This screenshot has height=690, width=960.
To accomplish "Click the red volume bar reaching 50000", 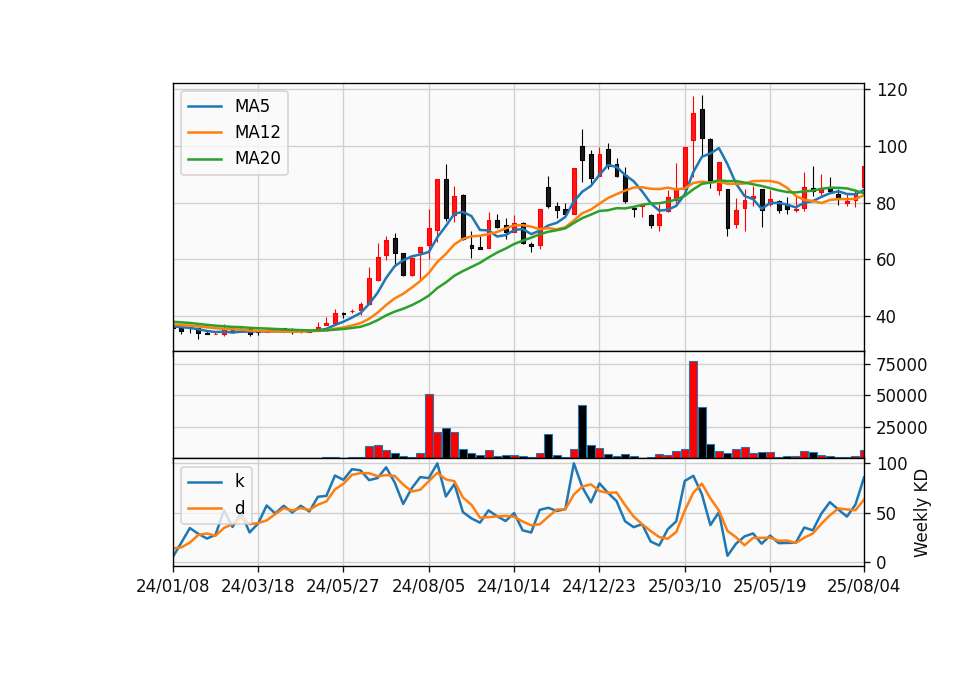I will pos(429,426).
